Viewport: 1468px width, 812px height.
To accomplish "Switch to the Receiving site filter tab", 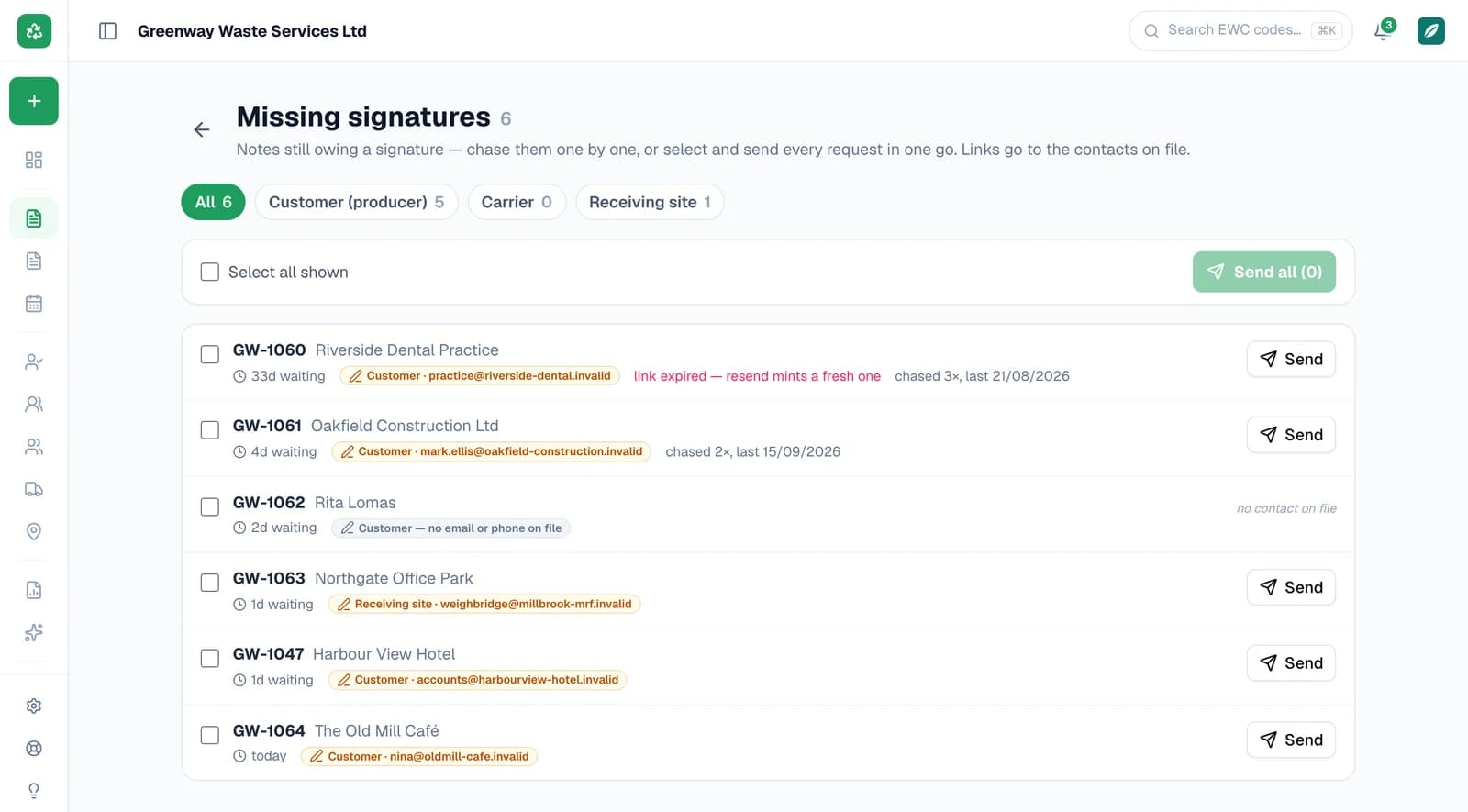I will click(650, 202).
